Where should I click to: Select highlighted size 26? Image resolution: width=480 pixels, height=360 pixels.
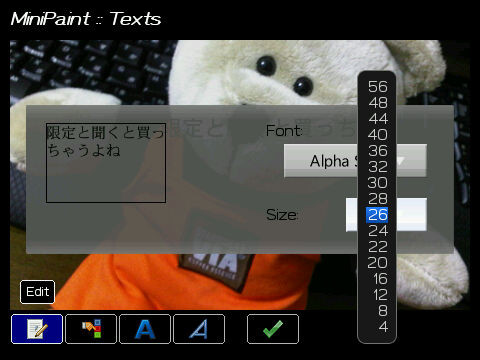[x=377, y=215]
